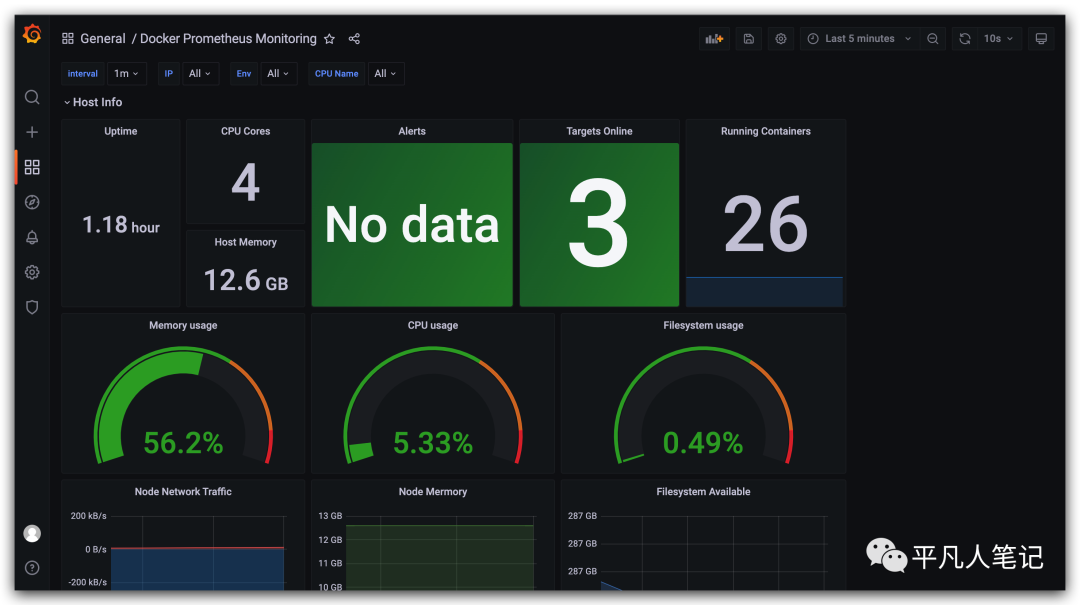1080x605 pixels.
Task: Click the Memory usage panel title
Action: [183, 325]
